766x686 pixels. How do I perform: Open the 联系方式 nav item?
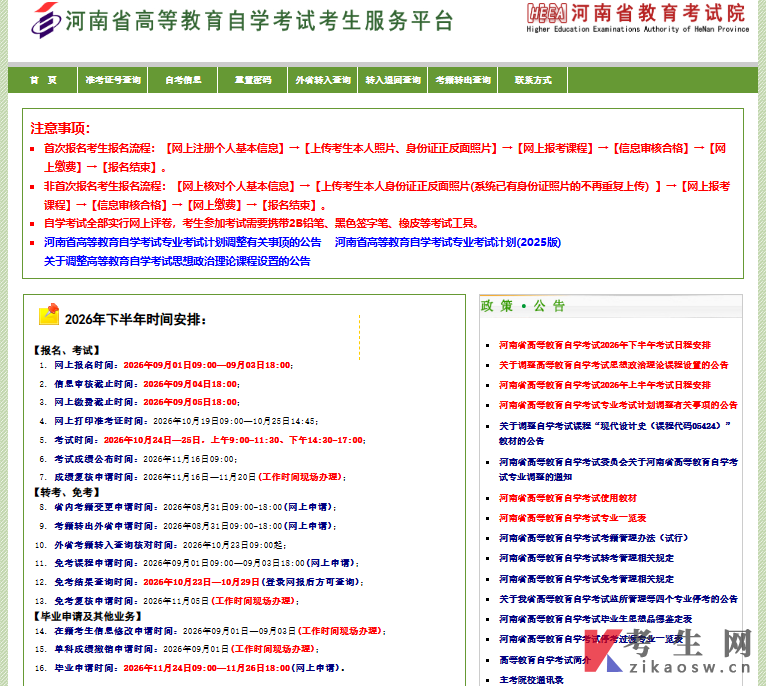point(532,80)
